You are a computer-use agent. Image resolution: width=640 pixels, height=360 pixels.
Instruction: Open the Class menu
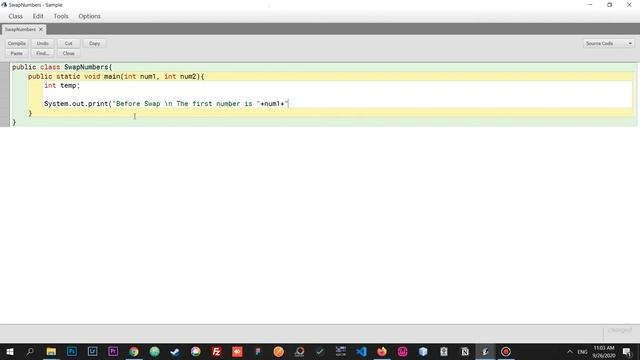coord(16,16)
